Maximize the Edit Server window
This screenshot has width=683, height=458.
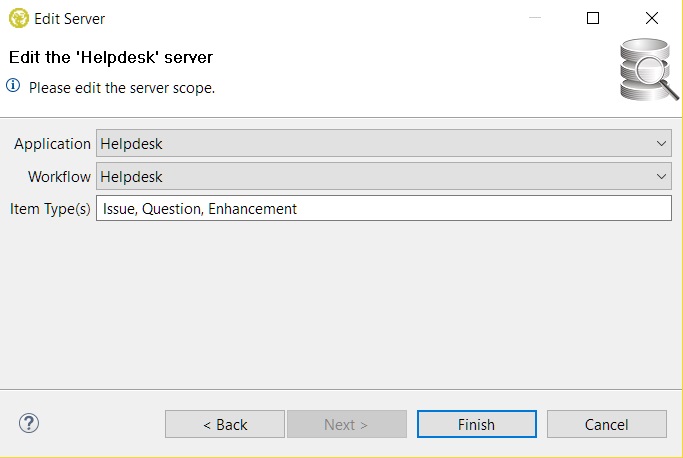[x=593, y=18]
